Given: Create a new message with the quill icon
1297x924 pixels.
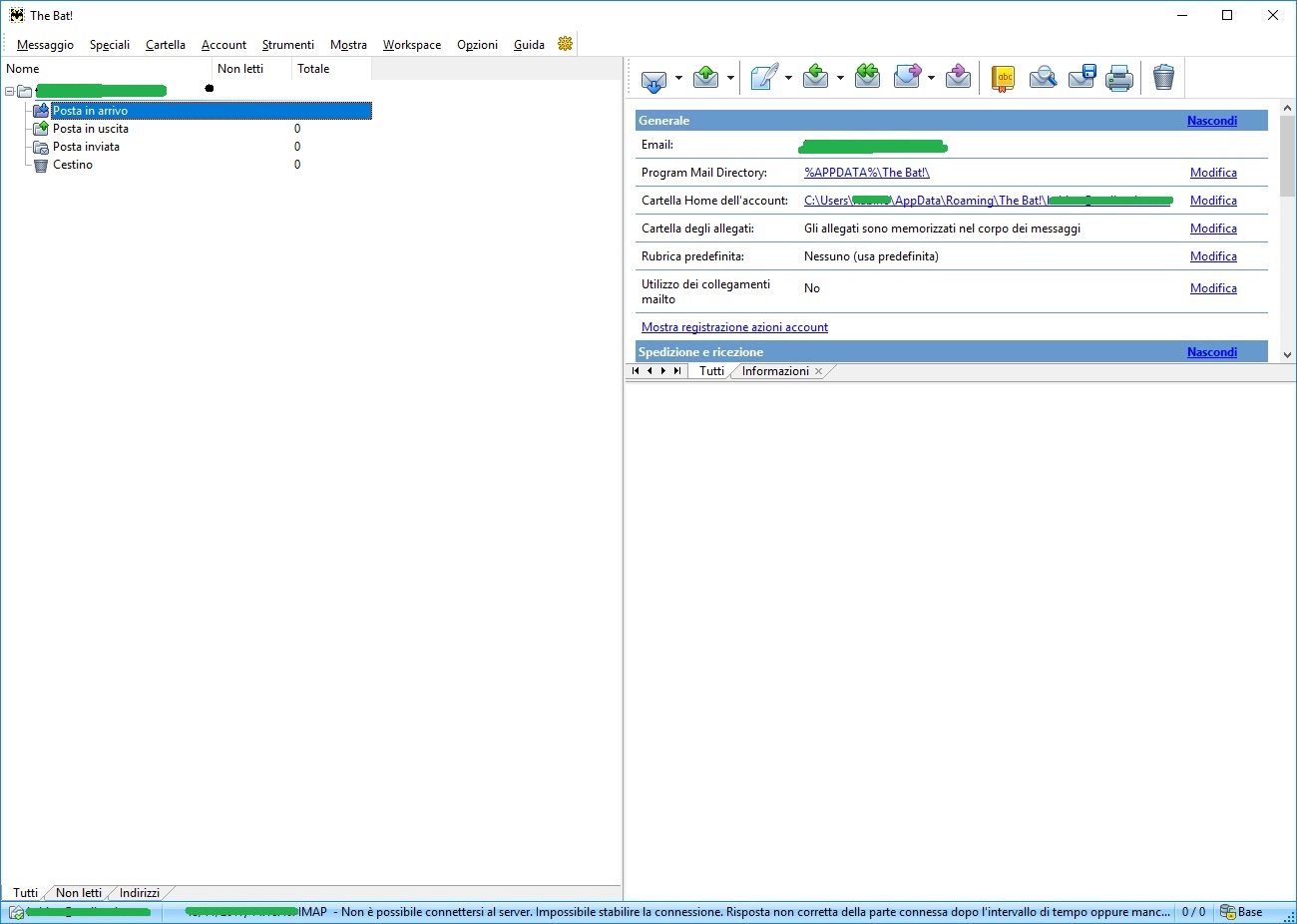Looking at the screenshot, I should 764,77.
